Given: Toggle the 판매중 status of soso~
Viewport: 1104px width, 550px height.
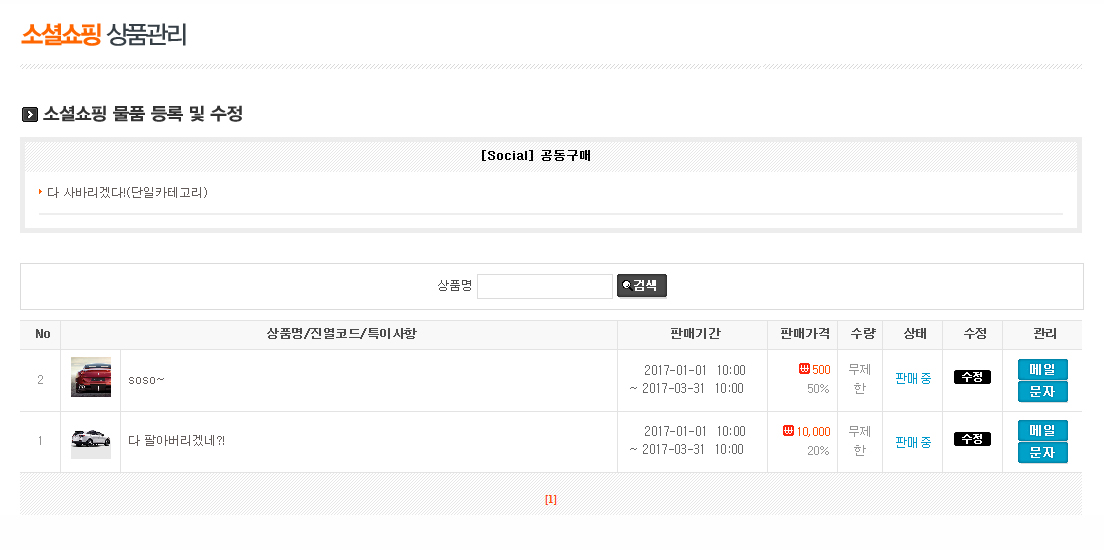Looking at the screenshot, I should 912,378.
